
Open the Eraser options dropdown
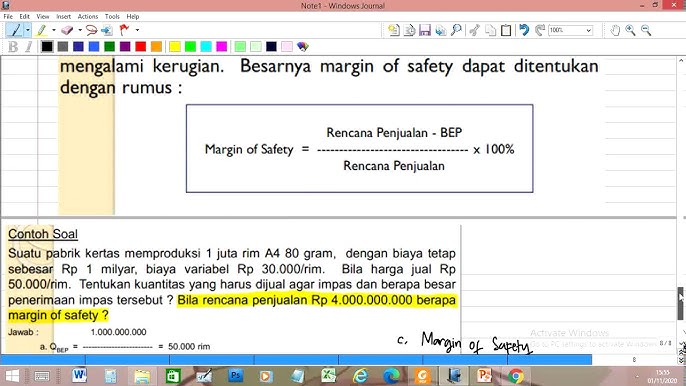point(80,30)
